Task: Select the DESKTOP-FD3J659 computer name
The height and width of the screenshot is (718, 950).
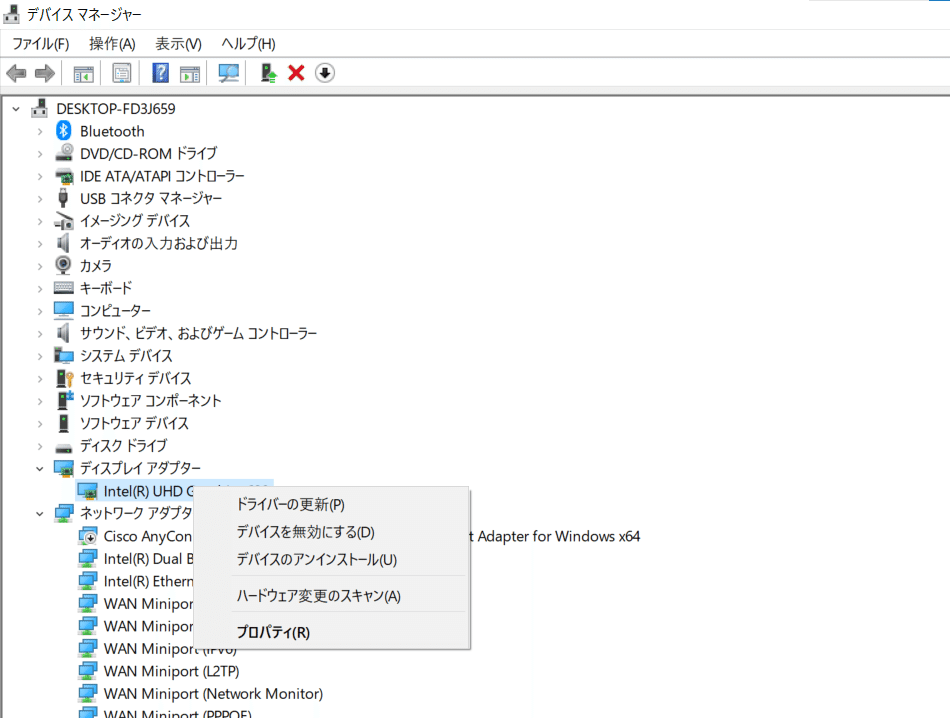Action: tap(116, 109)
